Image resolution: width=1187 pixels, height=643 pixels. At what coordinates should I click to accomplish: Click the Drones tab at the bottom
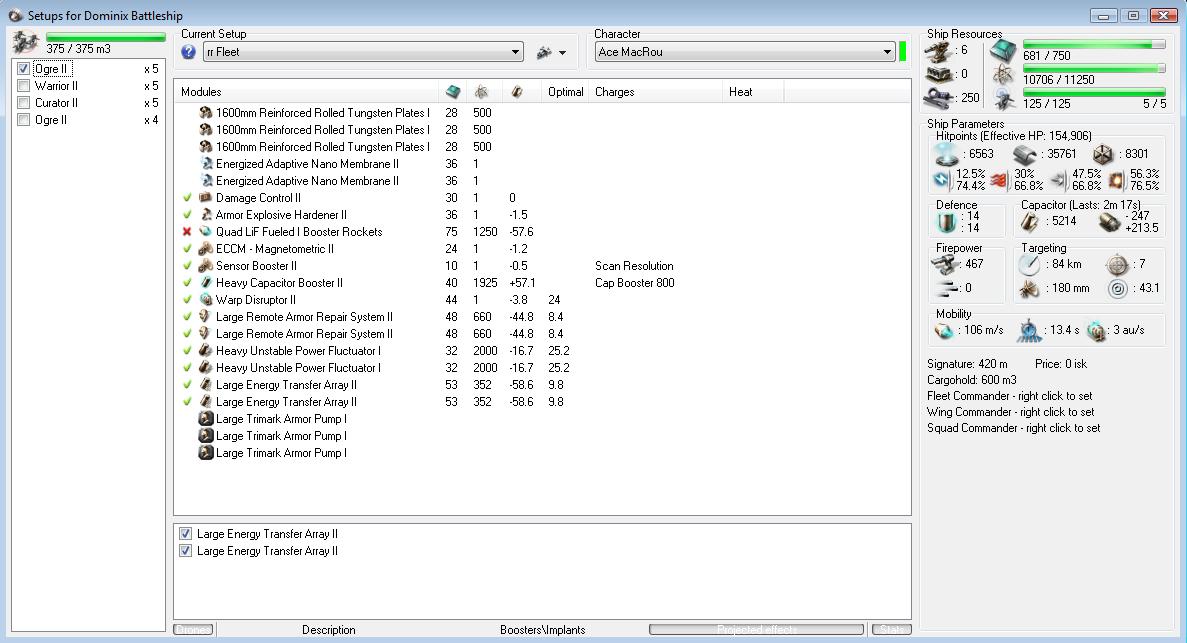coord(194,629)
